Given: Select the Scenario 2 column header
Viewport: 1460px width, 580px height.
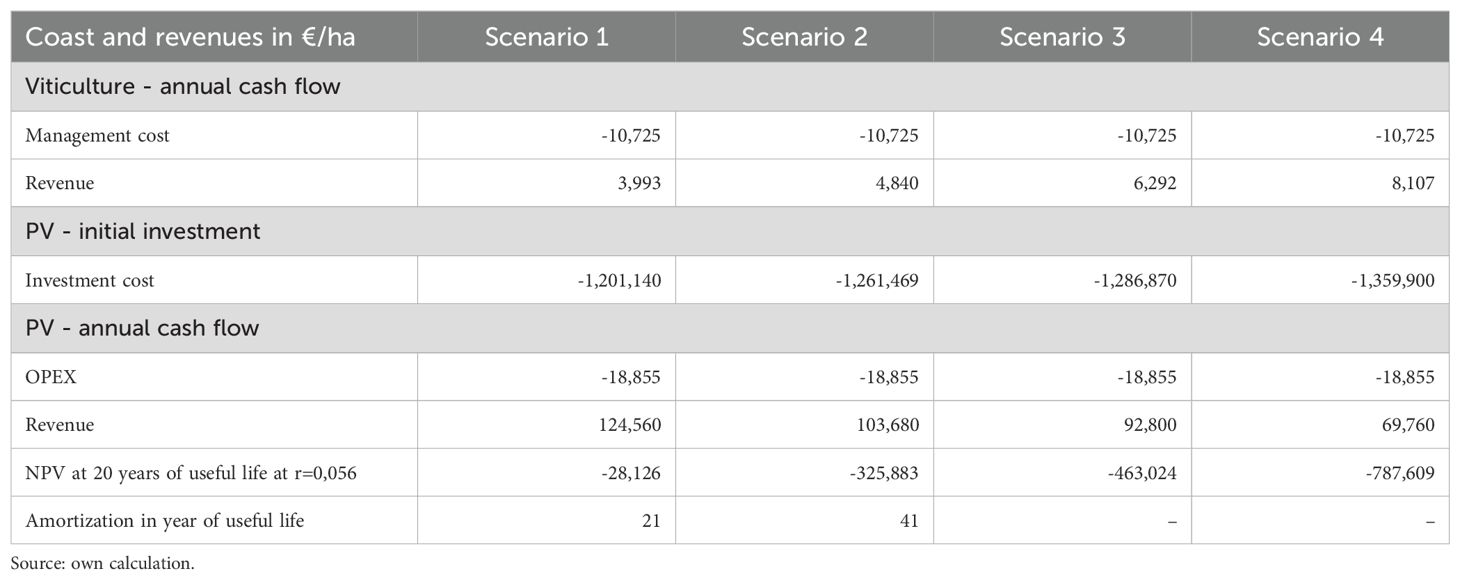Looking at the screenshot, I should tap(804, 37).
